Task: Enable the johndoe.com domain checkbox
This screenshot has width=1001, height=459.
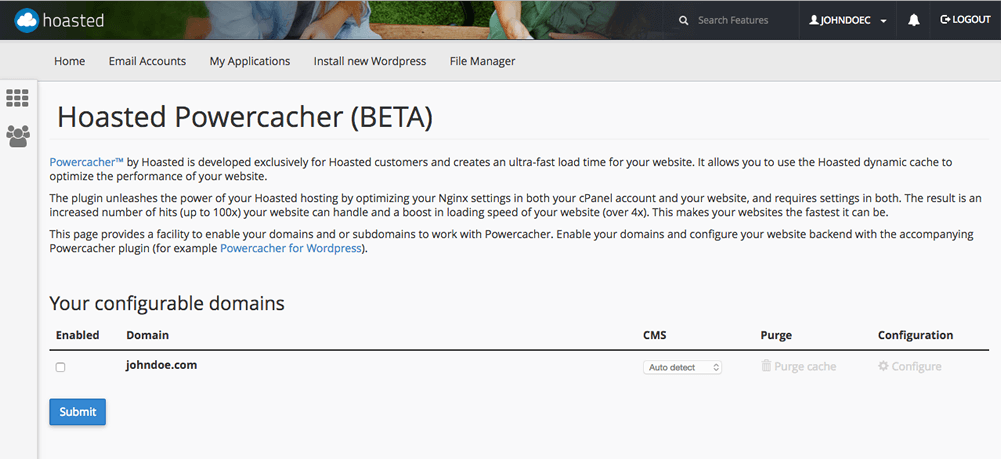Action: pos(61,368)
